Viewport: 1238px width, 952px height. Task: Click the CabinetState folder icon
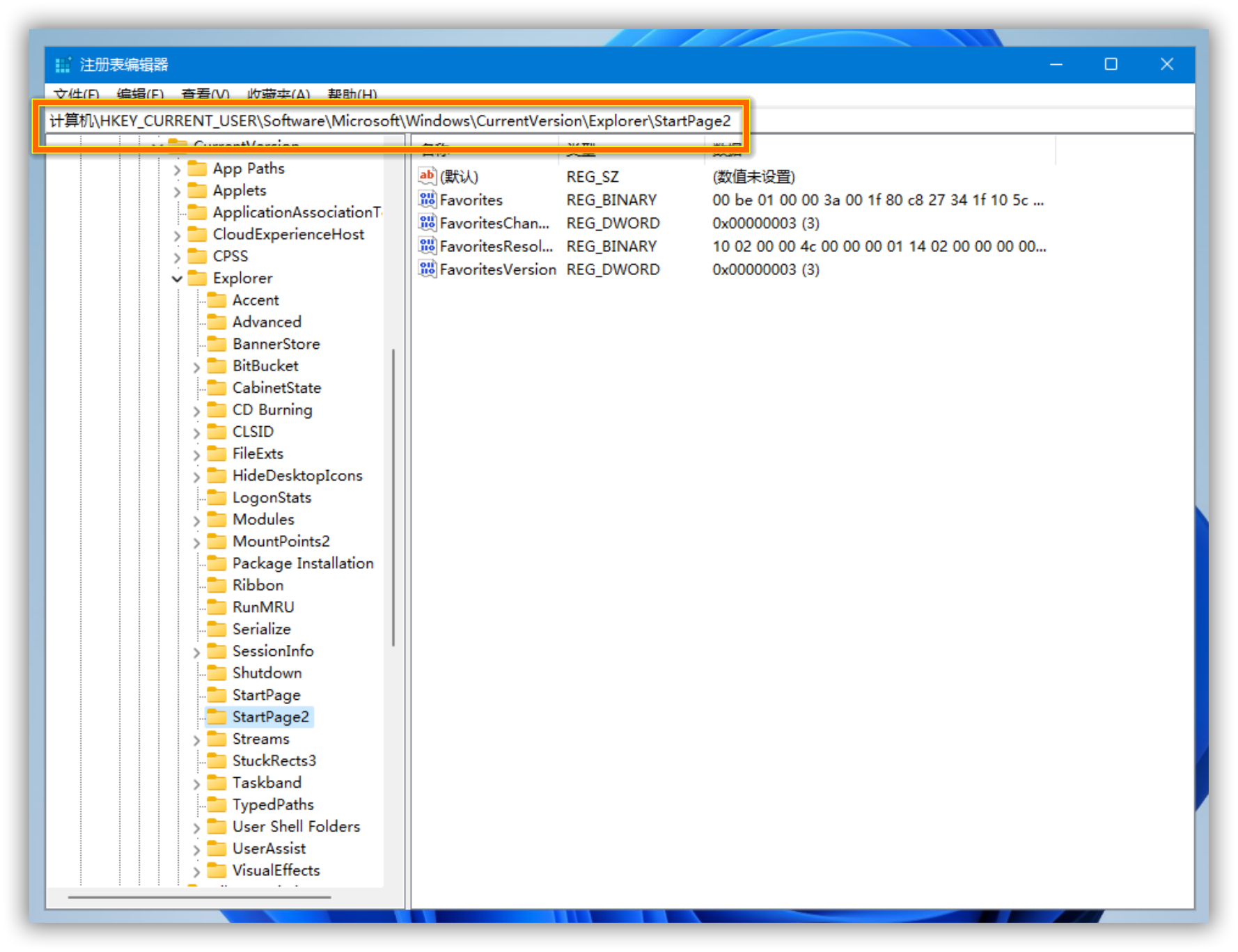click(217, 388)
